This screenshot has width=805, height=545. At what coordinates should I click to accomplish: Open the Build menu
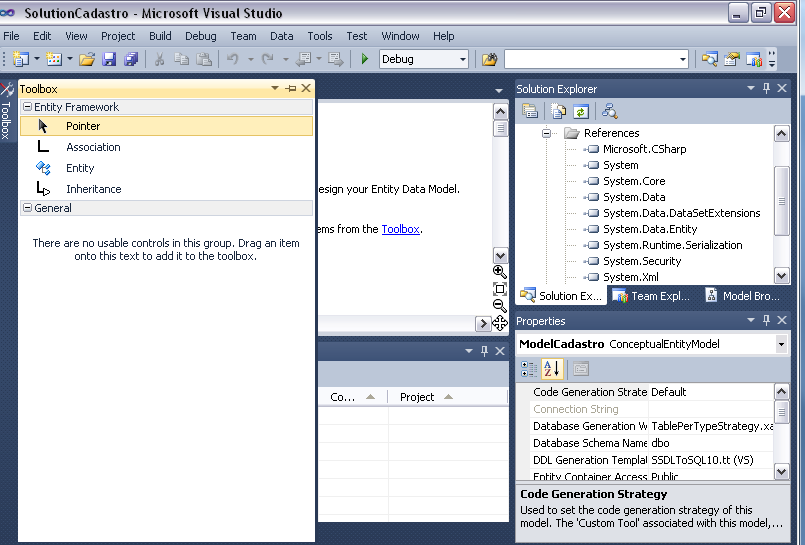point(160,36)
